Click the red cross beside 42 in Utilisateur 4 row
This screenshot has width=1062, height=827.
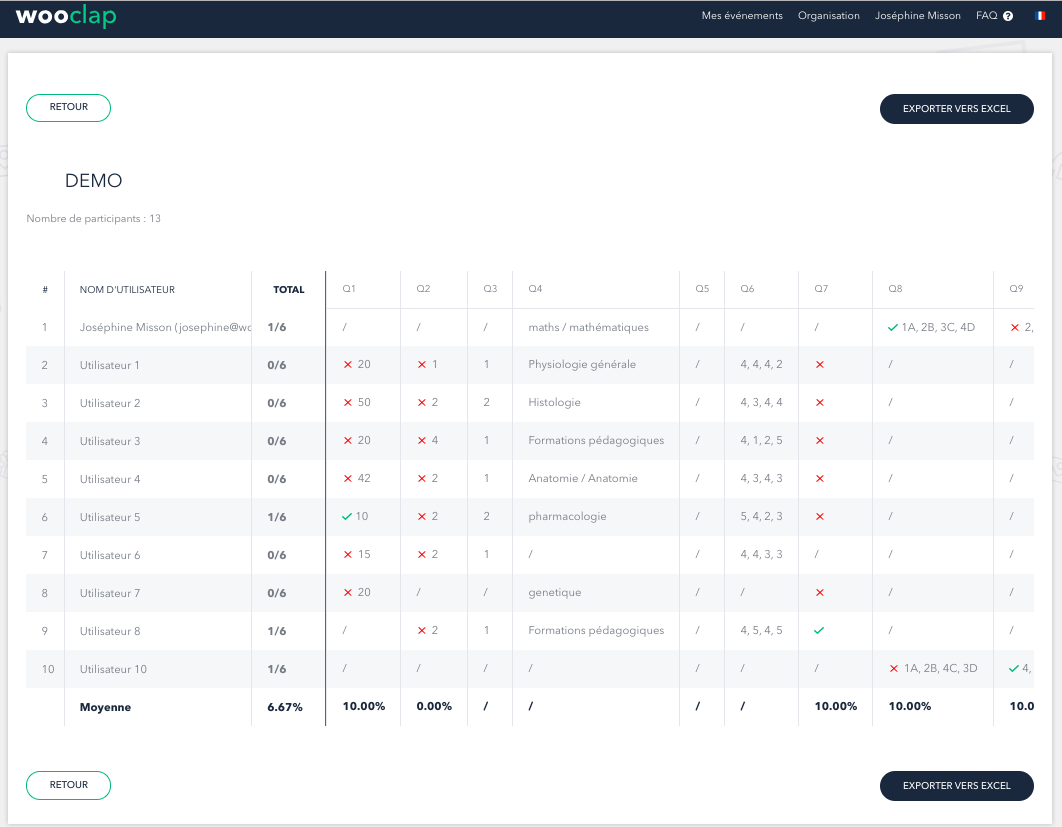(x=347, y=478)
